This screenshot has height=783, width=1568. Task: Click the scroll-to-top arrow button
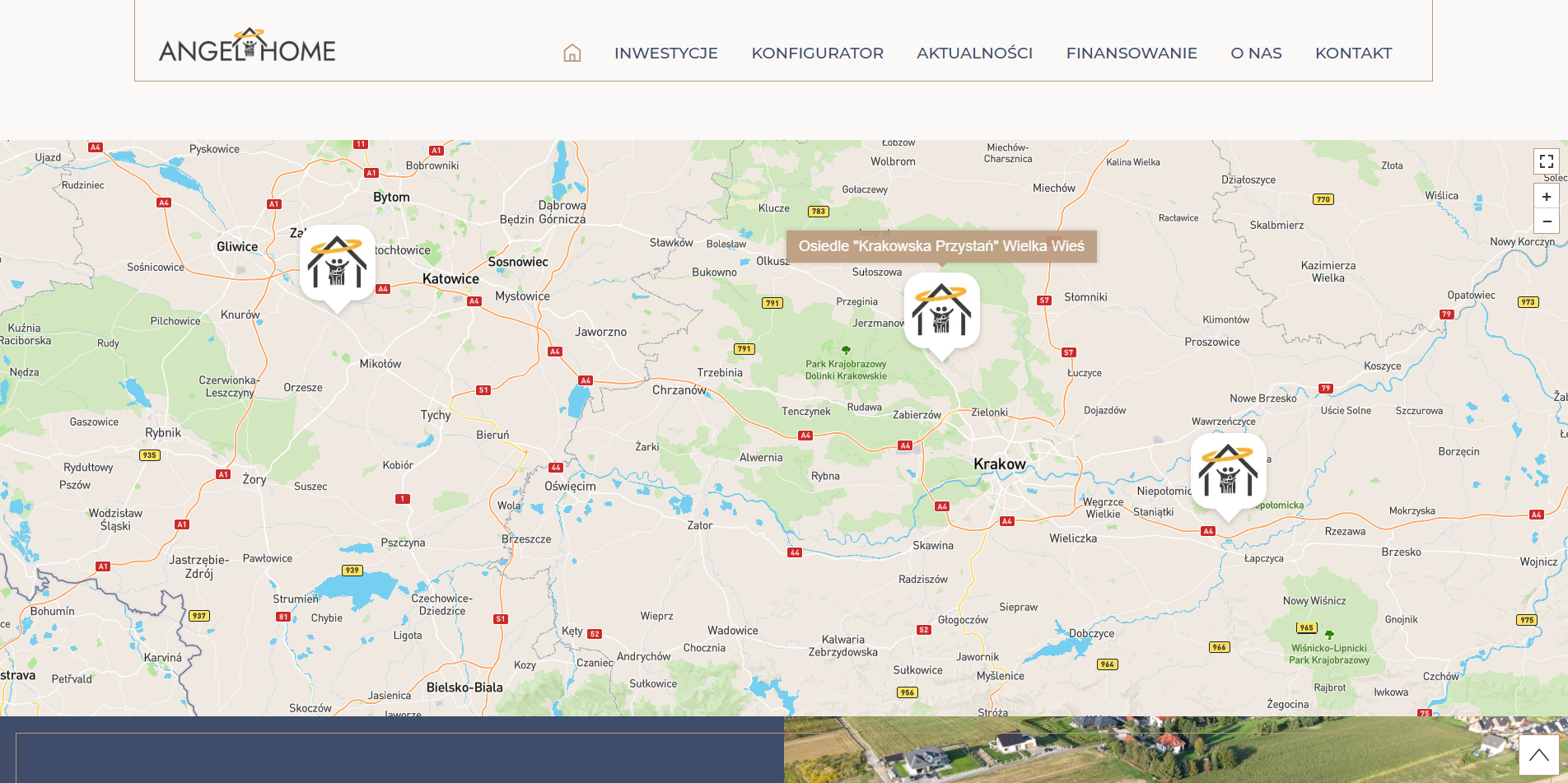1539,755
